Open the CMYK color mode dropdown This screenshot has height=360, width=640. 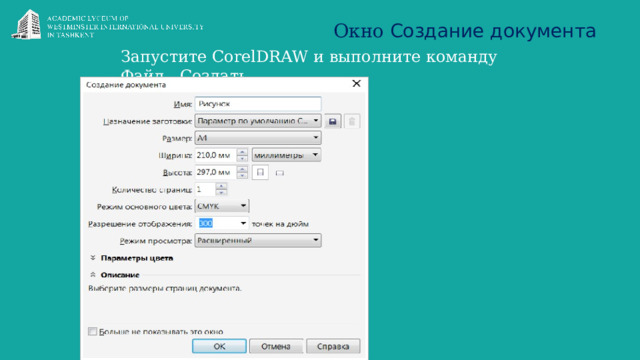pyautogui.click(x=222, y=206)
